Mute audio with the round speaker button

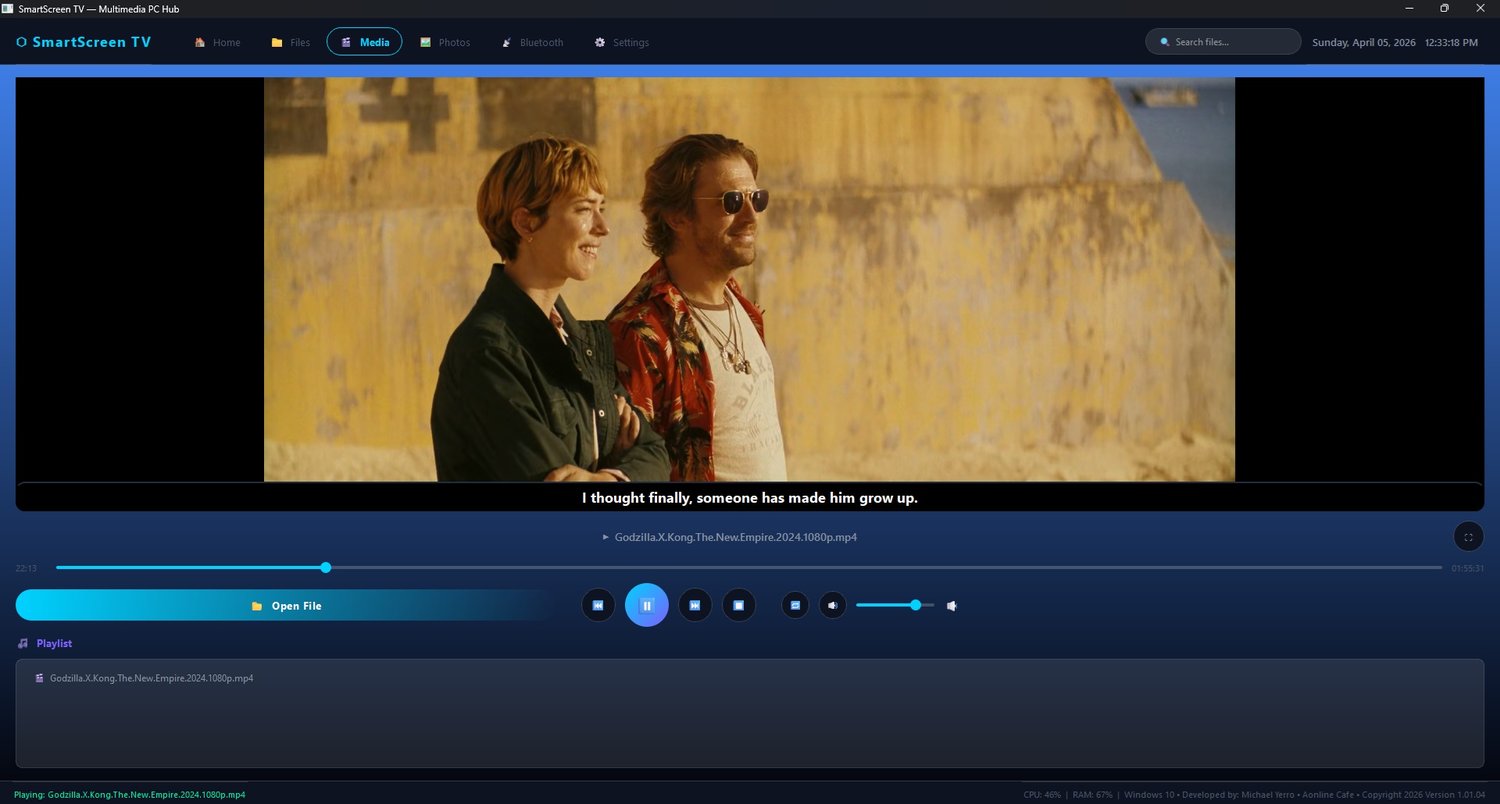click(x=833, y=605)
